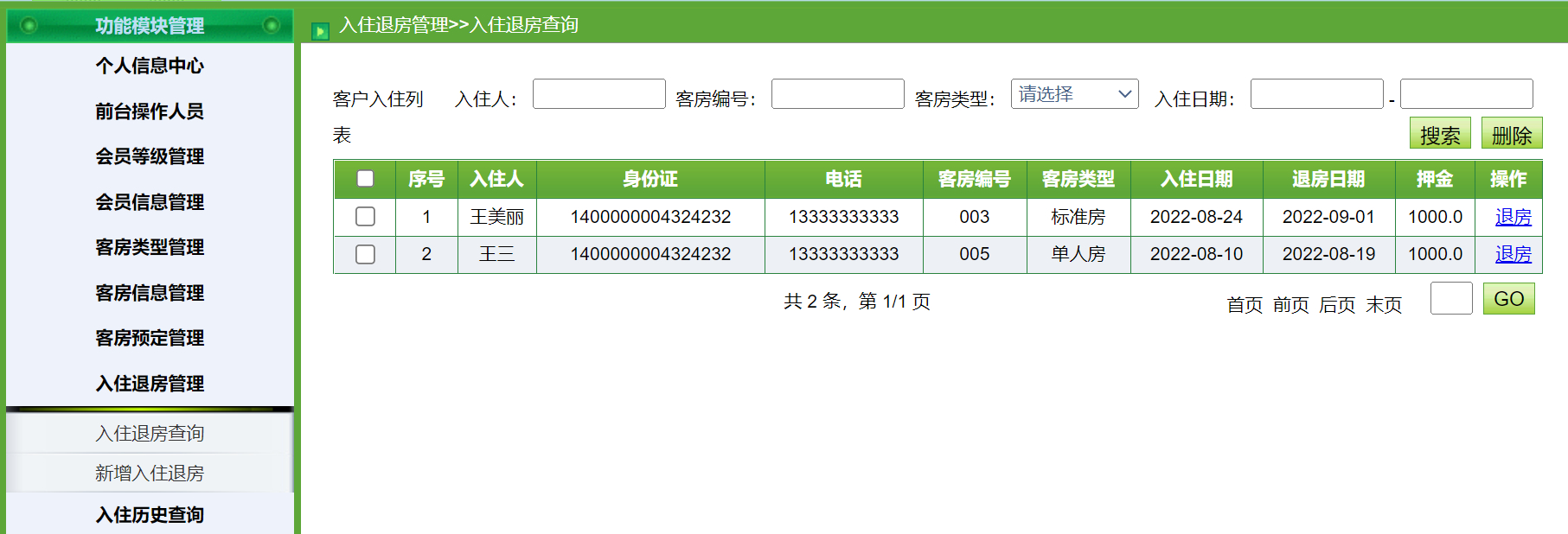Click name cell 王美丽

[x=496, y=217]
